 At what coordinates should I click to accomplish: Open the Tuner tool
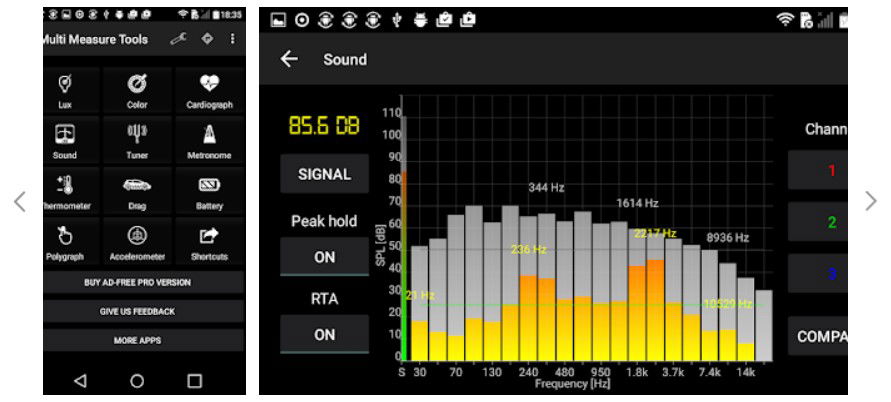137,141
